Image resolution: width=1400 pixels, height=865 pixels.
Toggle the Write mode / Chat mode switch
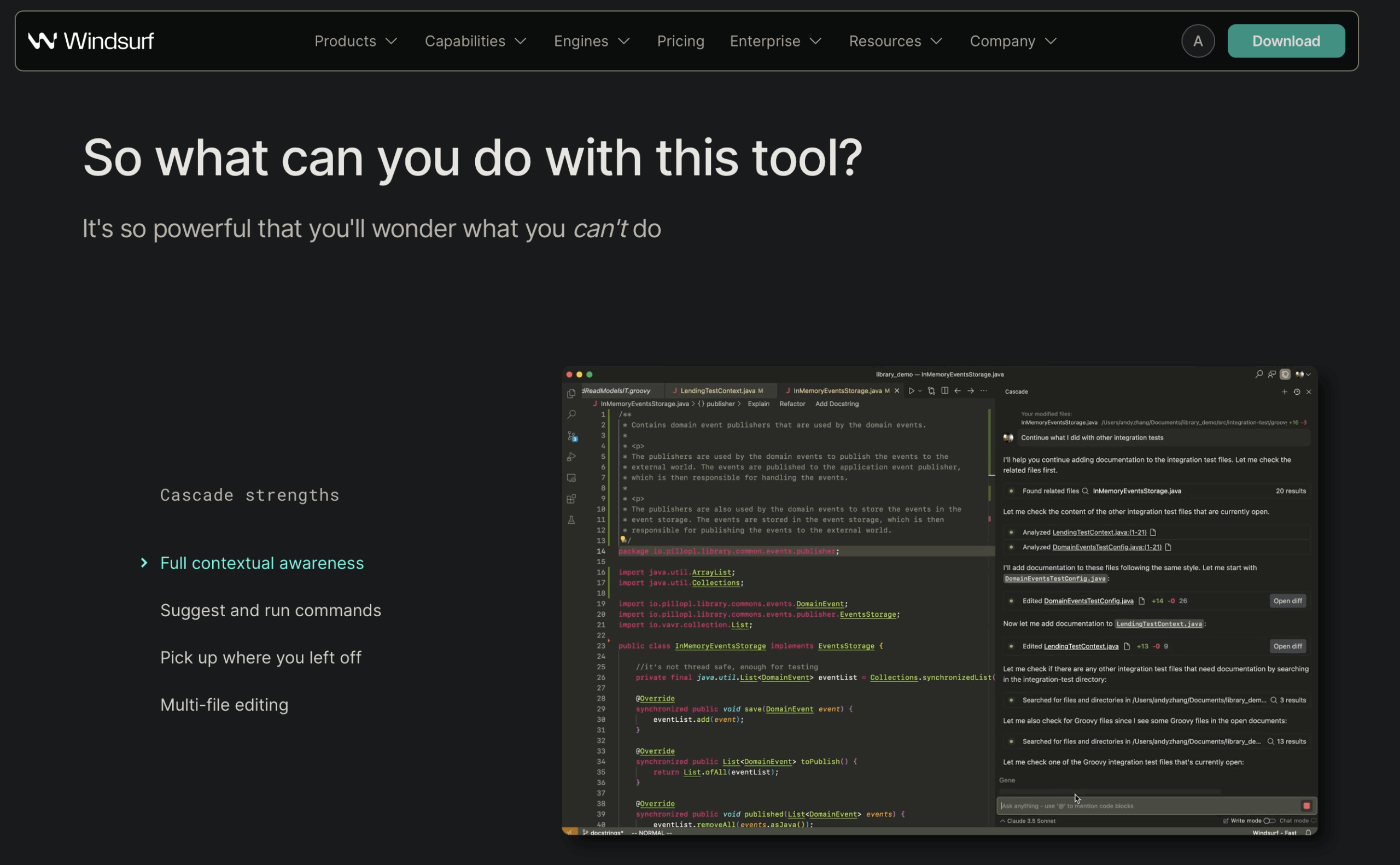(x=1269, y=821)
